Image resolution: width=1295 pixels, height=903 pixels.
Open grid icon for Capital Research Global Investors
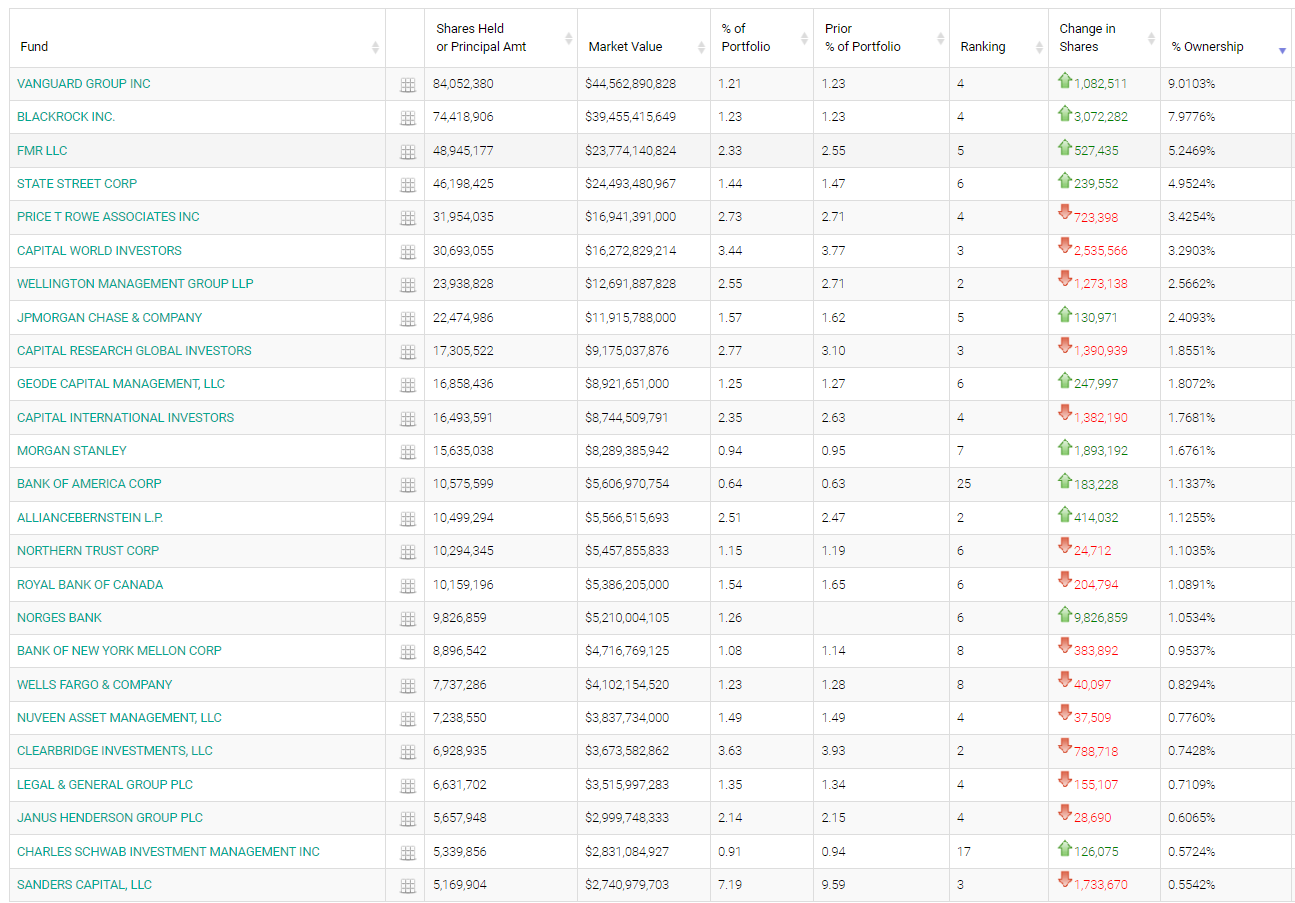407,353
